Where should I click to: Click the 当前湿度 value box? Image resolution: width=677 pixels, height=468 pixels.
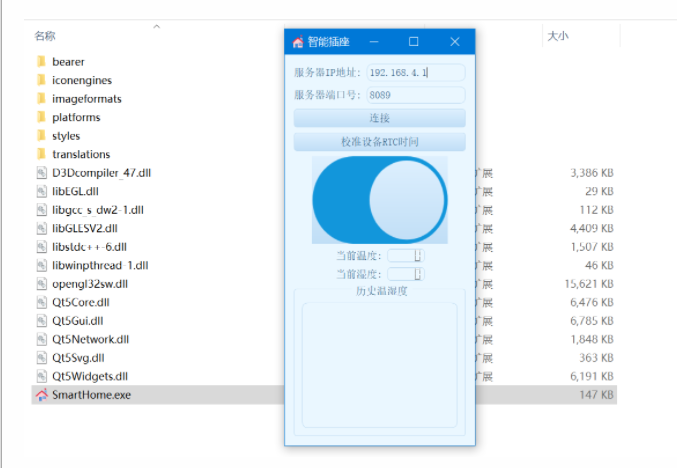coord(406,274)
